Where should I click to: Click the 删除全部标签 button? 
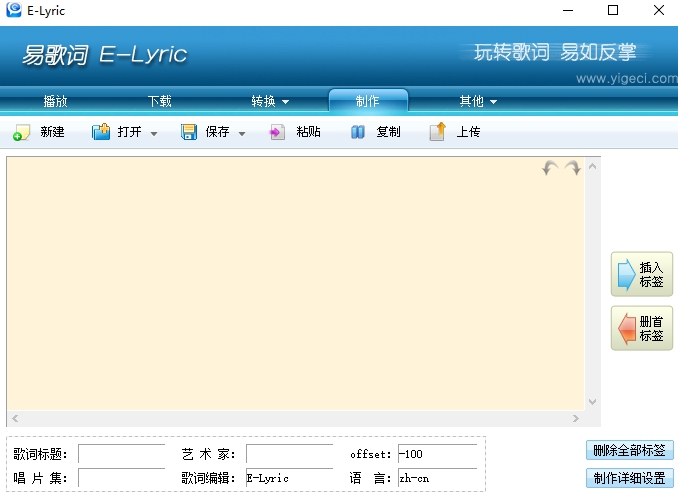click(630, 450)
